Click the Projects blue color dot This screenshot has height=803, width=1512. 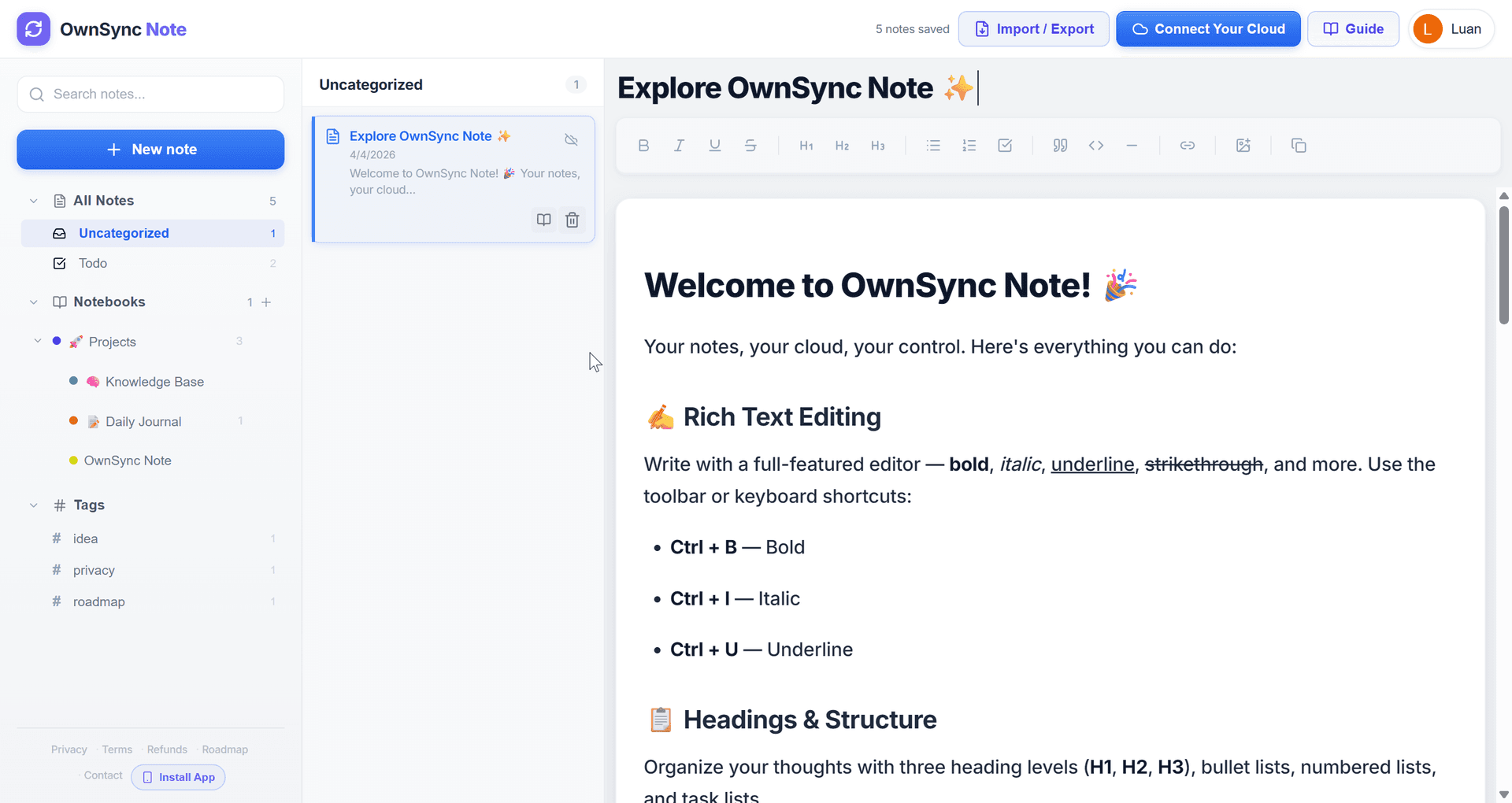click(x=57, y=341)
